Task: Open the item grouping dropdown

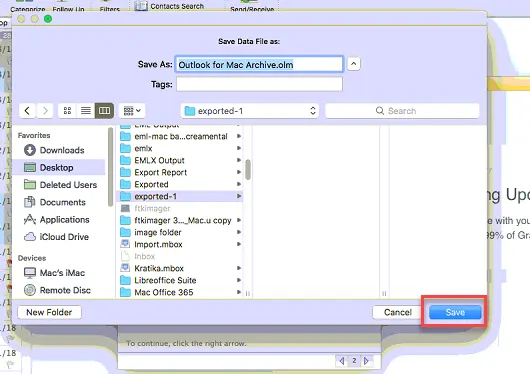Action: coord(132,111)
